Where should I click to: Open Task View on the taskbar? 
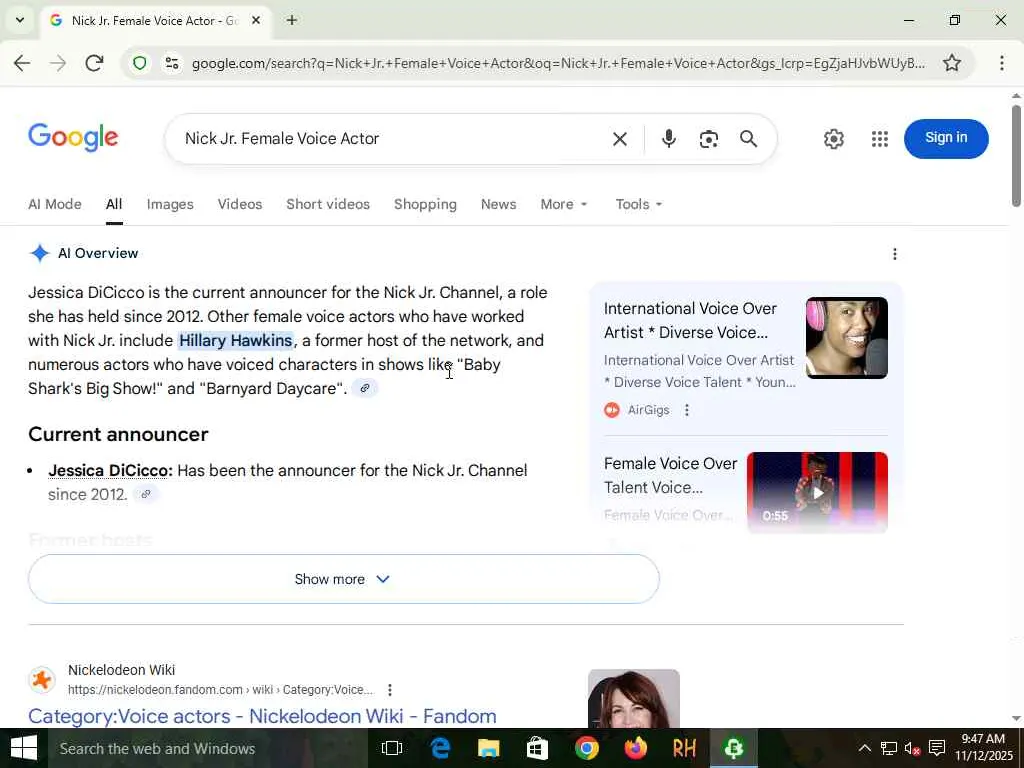coord(392,748)
